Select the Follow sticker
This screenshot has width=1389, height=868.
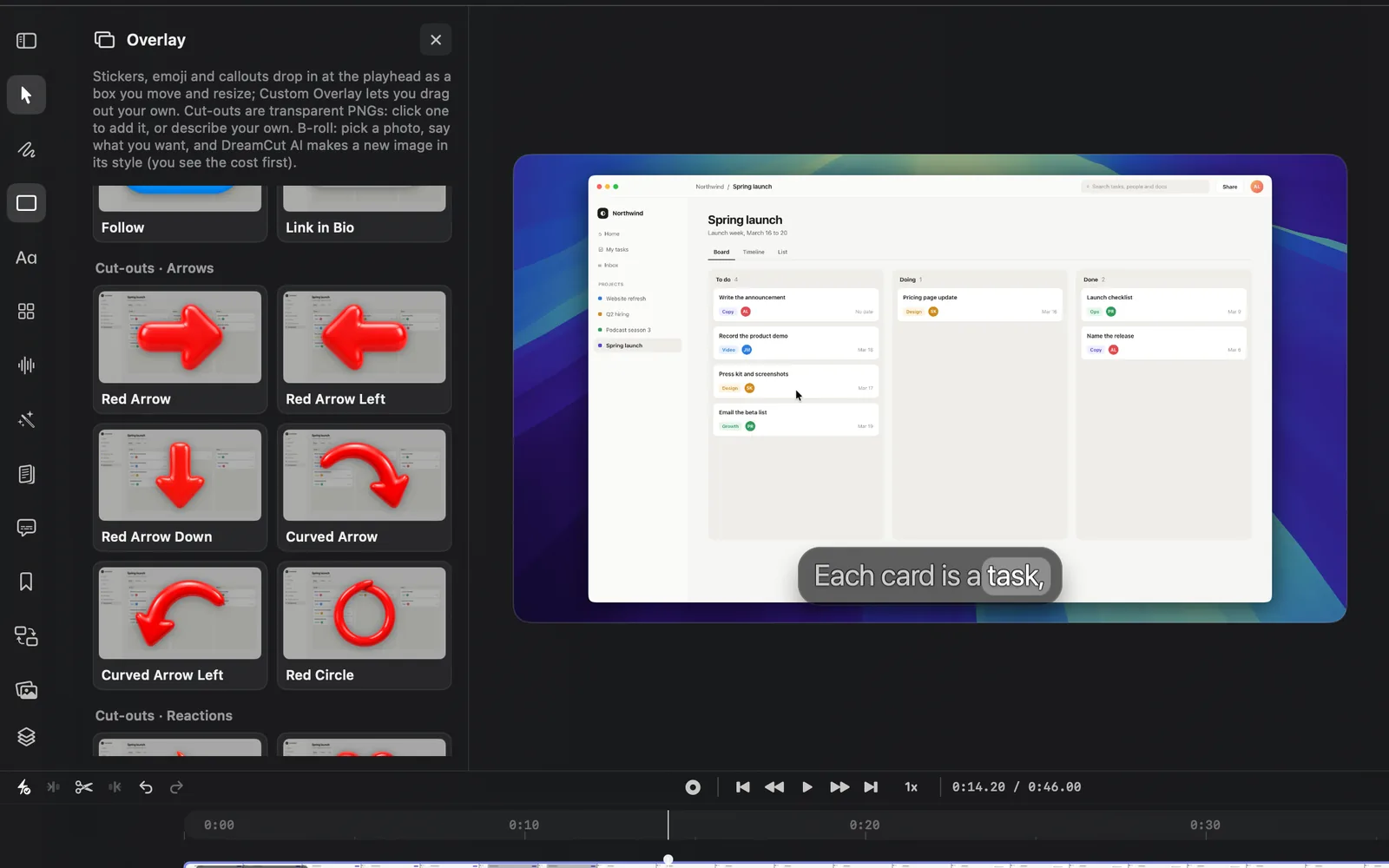point(180,214)
